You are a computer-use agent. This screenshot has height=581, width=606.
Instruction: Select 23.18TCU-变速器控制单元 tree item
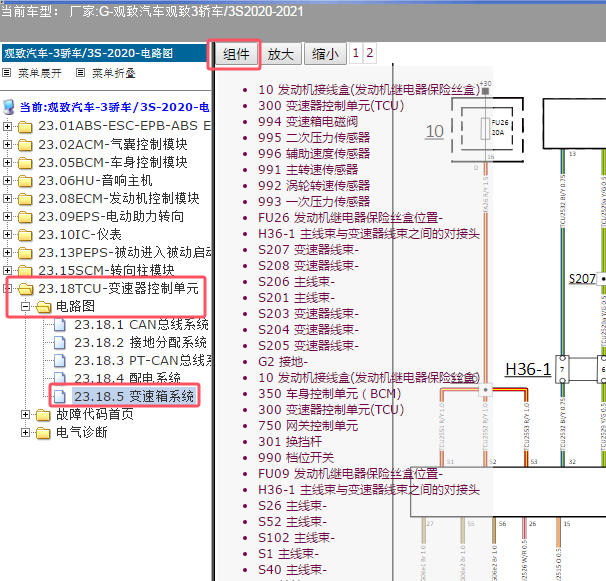(118, 288)
